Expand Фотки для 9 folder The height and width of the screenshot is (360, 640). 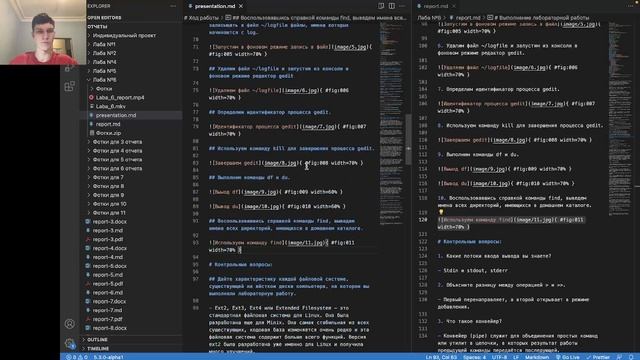click(x=108, y=195)
